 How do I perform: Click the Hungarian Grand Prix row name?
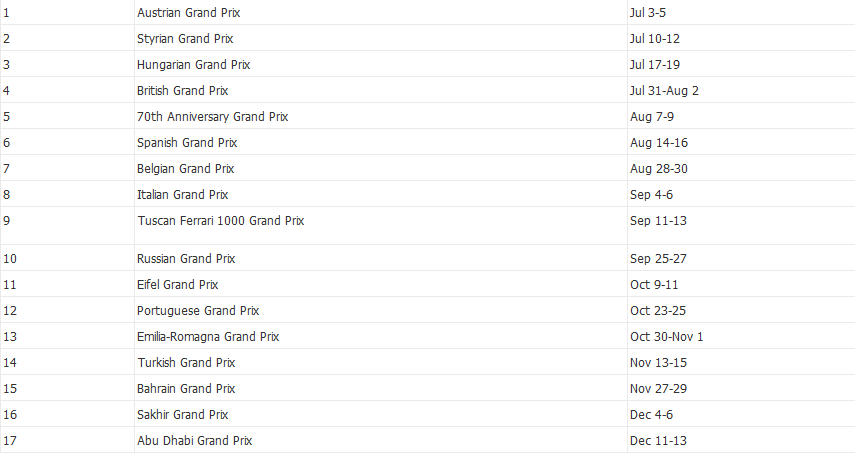point(193,65)
